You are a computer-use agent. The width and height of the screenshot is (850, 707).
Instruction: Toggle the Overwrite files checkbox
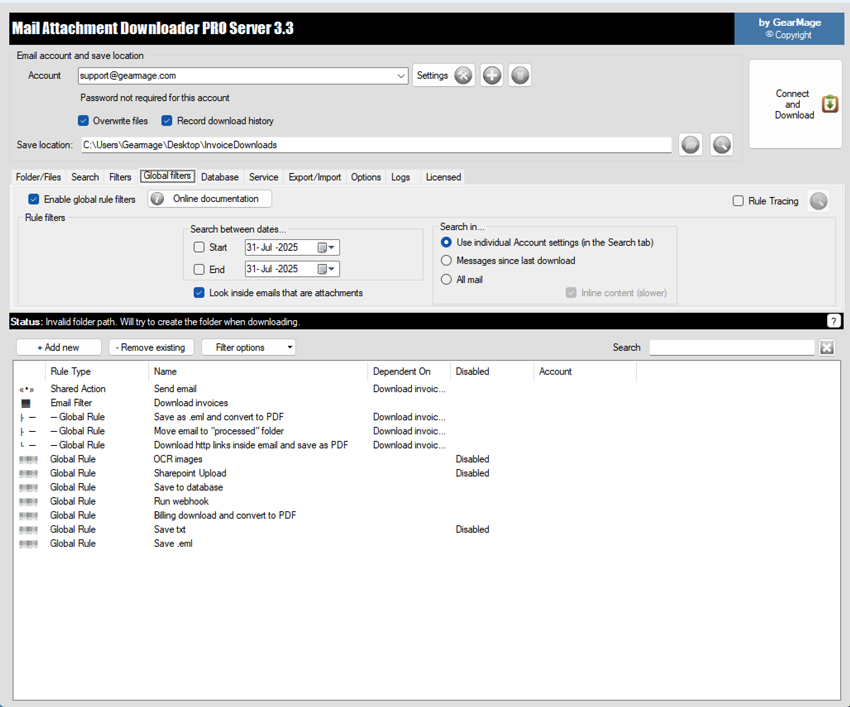point(82,120)
